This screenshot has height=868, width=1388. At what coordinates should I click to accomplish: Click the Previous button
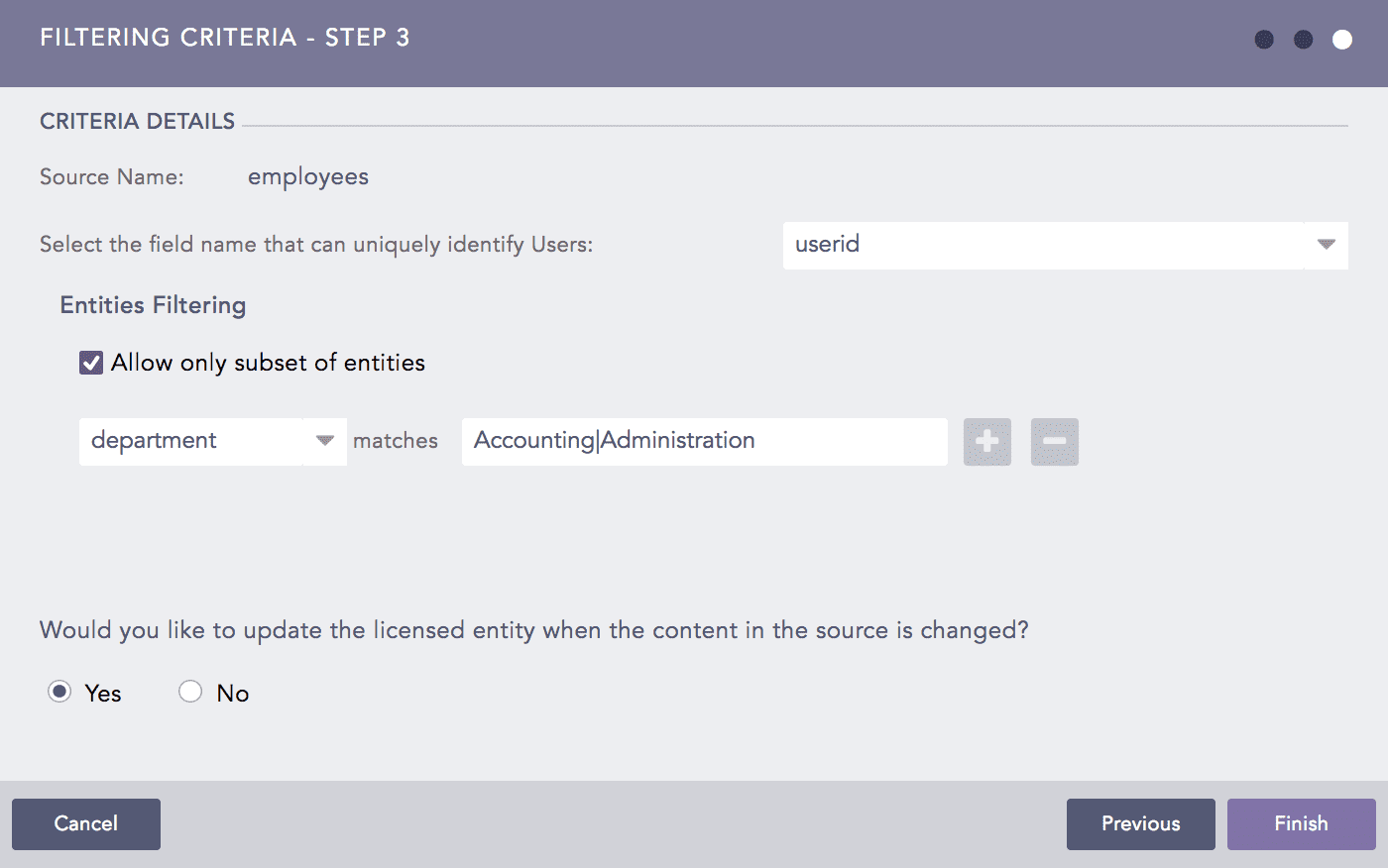click(1140, 823)
